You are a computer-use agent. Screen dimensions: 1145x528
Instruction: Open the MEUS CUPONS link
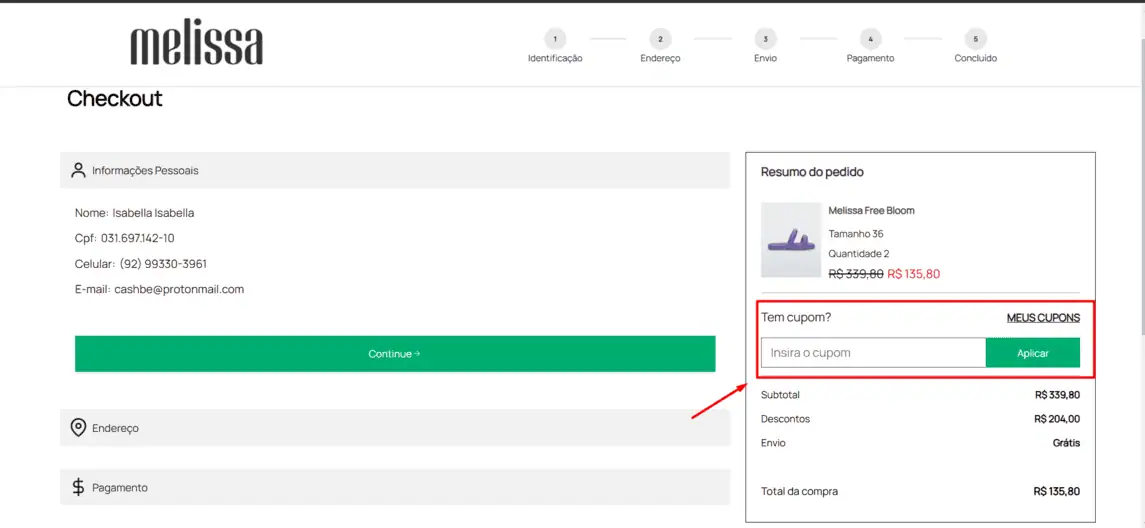pos(1043,318)
